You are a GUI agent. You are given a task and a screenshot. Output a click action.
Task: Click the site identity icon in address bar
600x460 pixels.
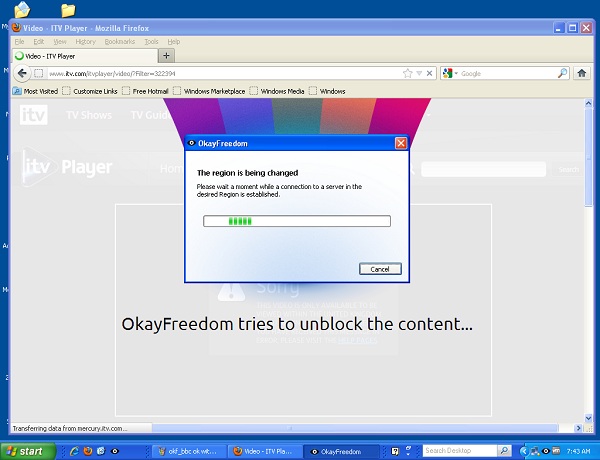click(39, 73)
